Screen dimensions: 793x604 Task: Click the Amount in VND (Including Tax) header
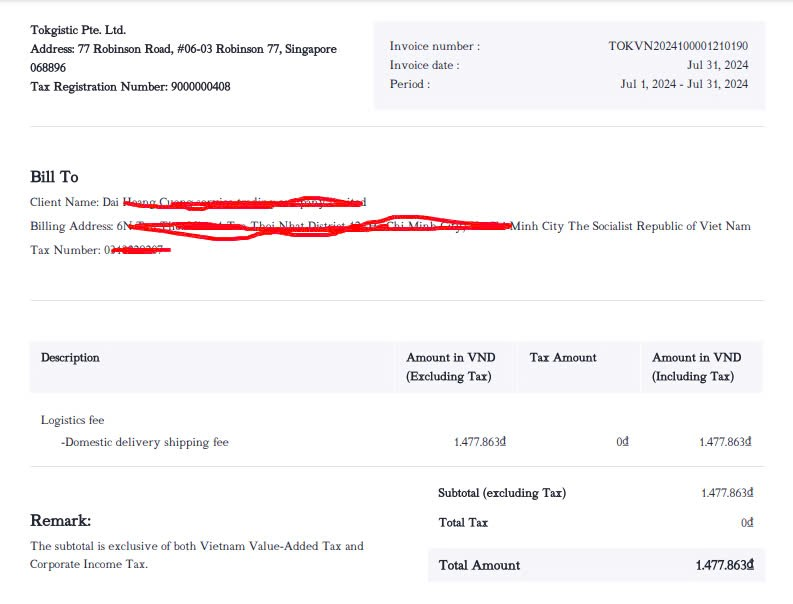click(696, 367)
